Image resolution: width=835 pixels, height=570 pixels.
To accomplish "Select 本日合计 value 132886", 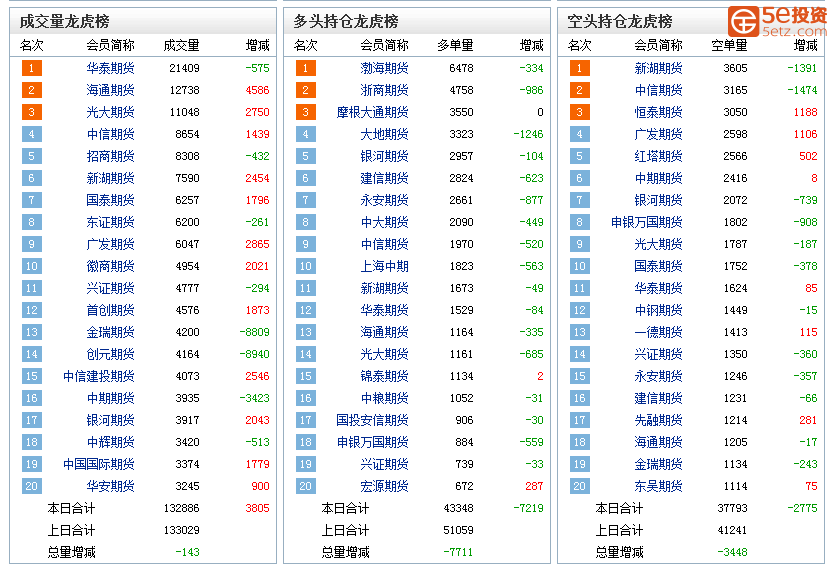I will (182, 508).
